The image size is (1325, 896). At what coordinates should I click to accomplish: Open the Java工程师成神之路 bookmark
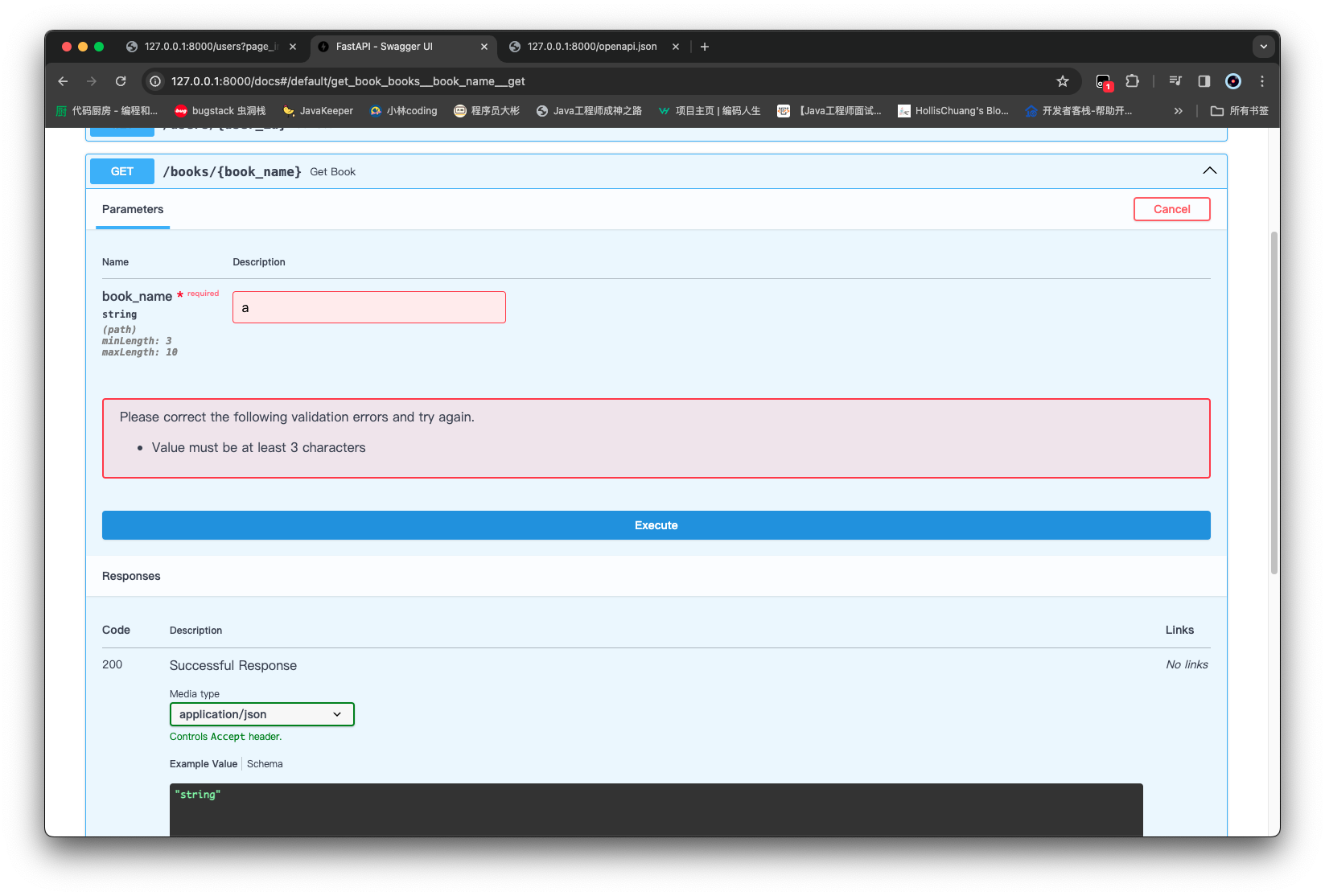(x=589, y=111)
